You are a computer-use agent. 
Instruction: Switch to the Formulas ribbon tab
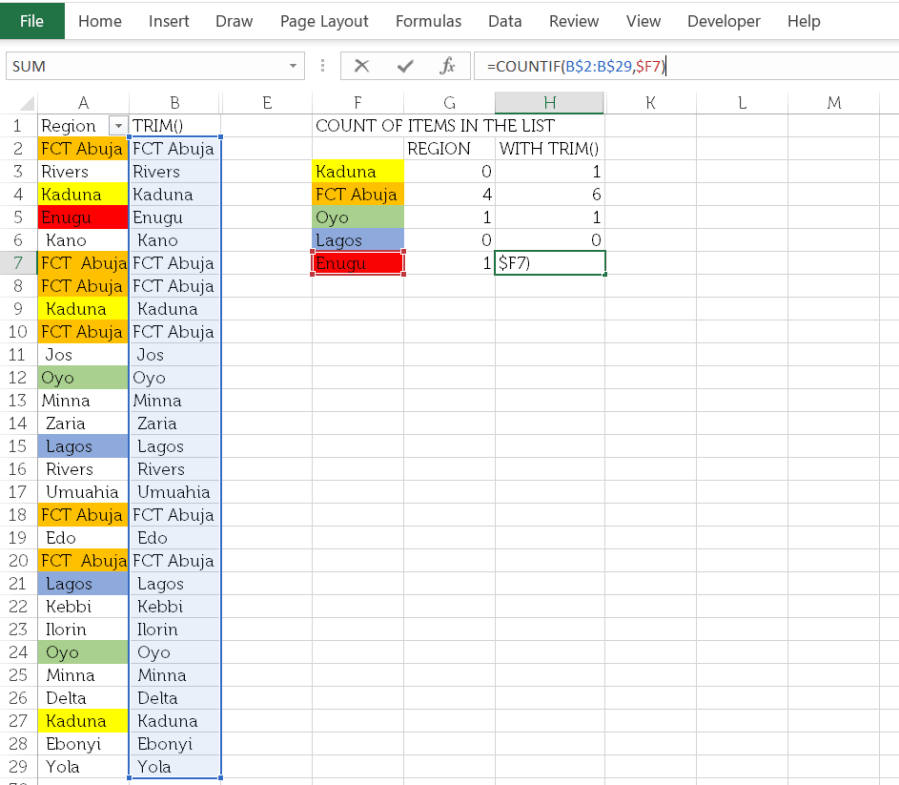428,21
